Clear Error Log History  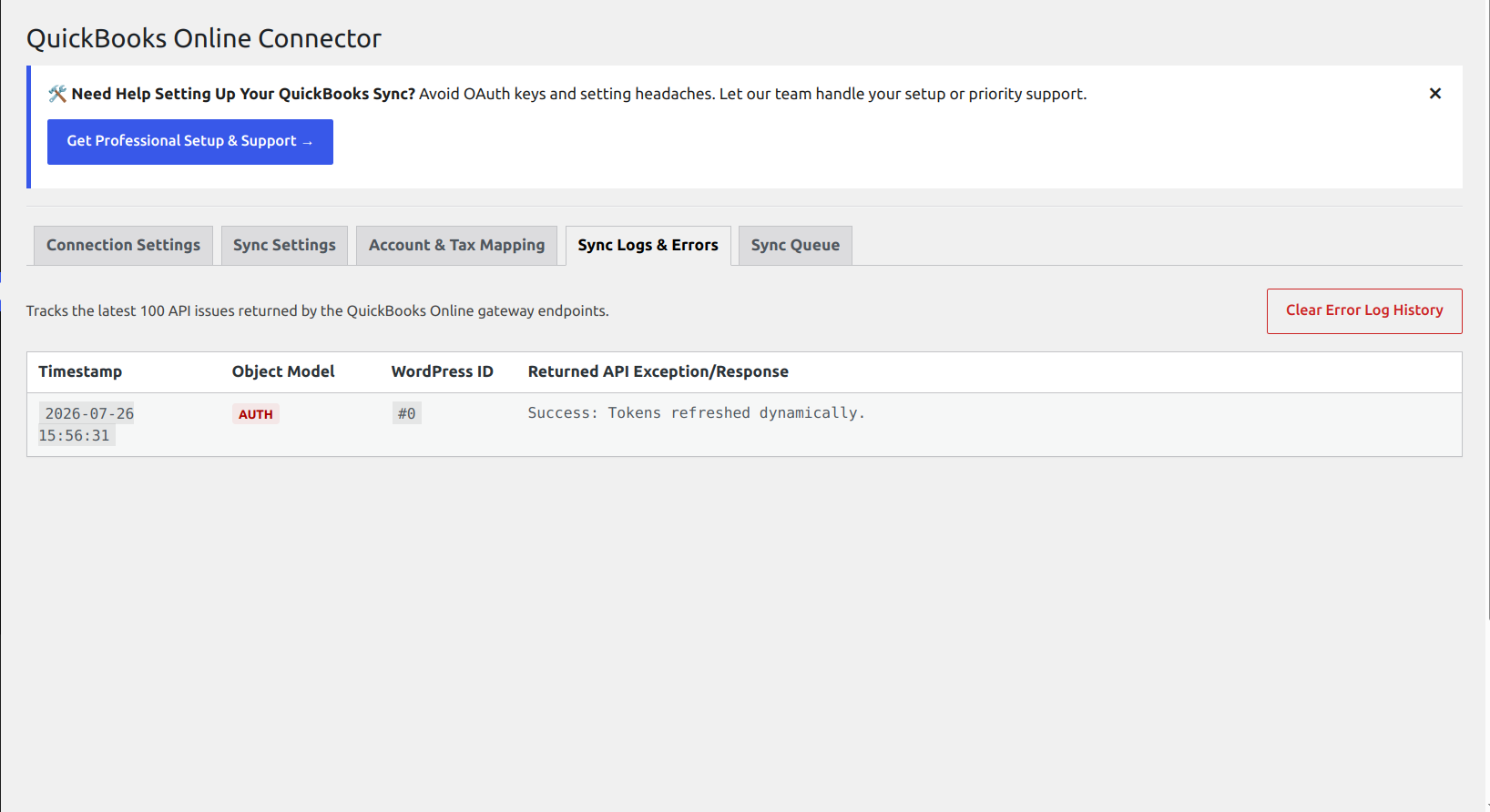pos(1364,311)
